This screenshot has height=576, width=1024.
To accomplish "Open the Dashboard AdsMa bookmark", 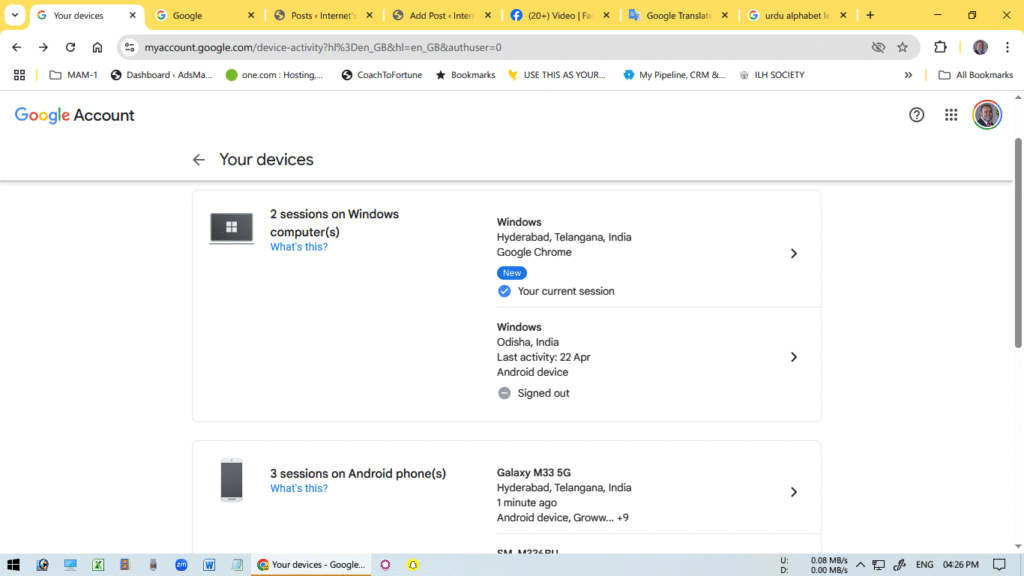I will (x=161, y=75).
